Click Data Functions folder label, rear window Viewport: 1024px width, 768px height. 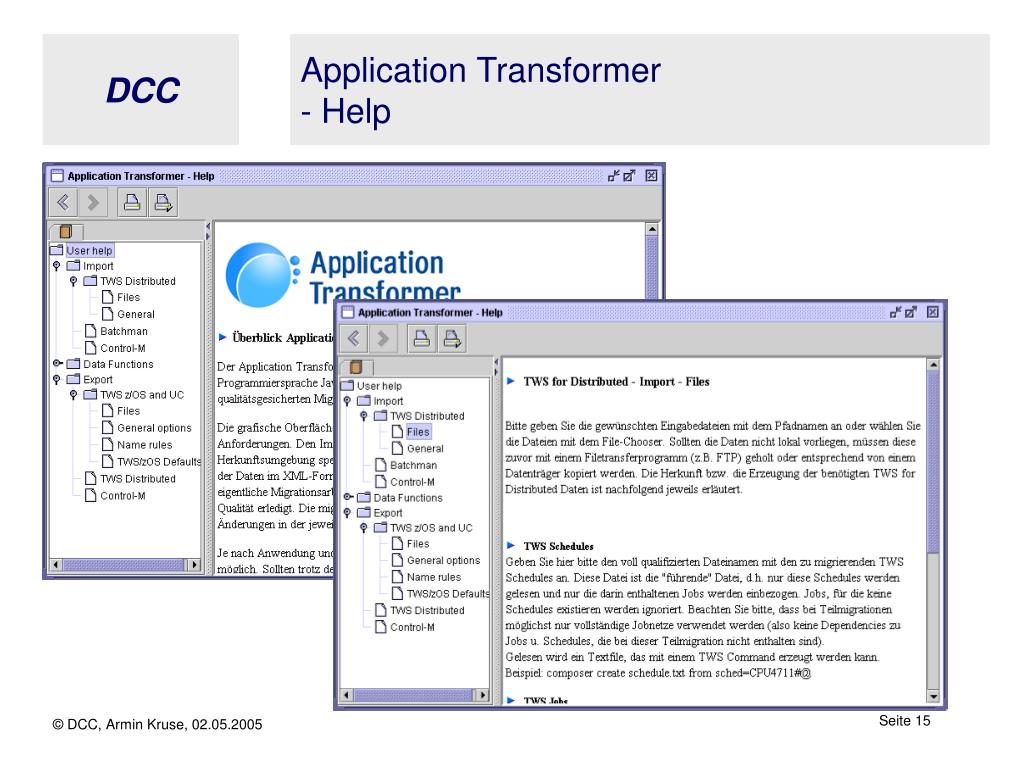[118, 364]
